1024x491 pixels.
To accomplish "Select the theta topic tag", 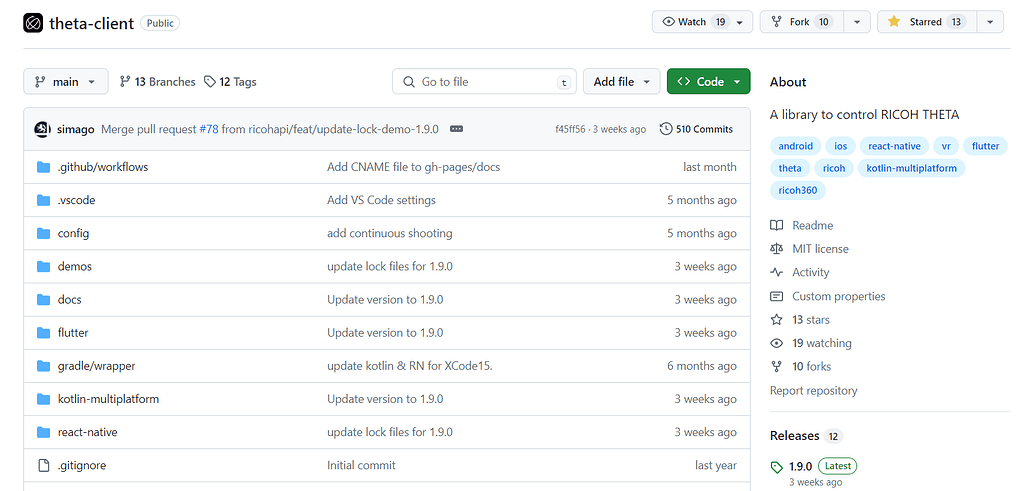I will pos(790,168).
